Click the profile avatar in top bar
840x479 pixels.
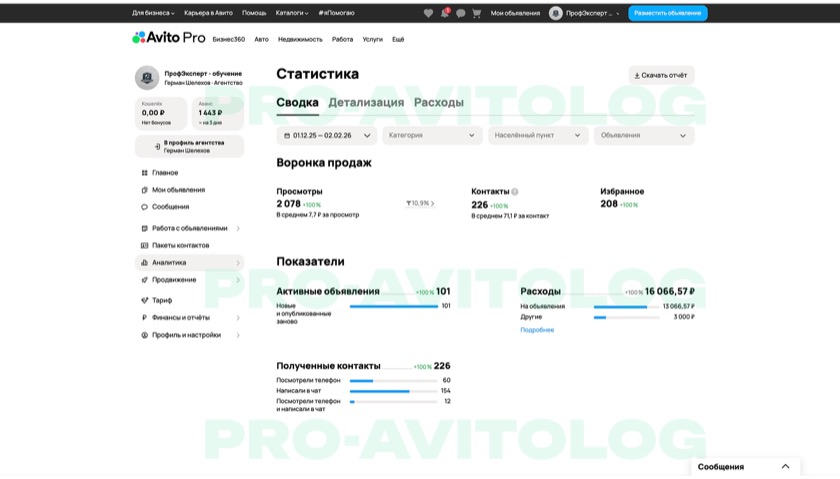point(556,13)
